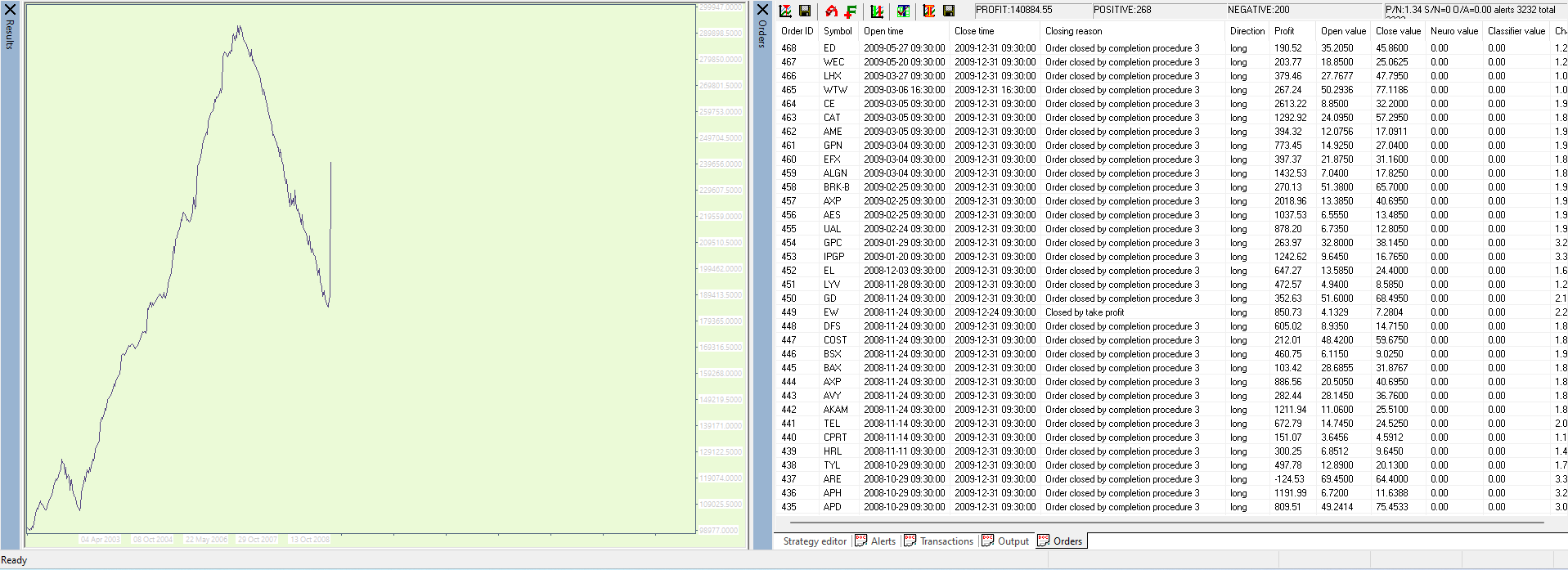Close the Orders panel
1568x570 pixels.
coord(762,10)
